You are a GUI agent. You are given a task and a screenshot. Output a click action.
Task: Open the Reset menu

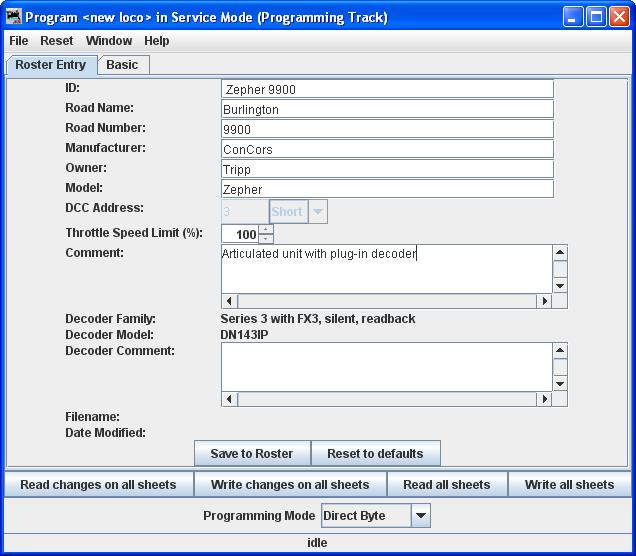[57, 41]
